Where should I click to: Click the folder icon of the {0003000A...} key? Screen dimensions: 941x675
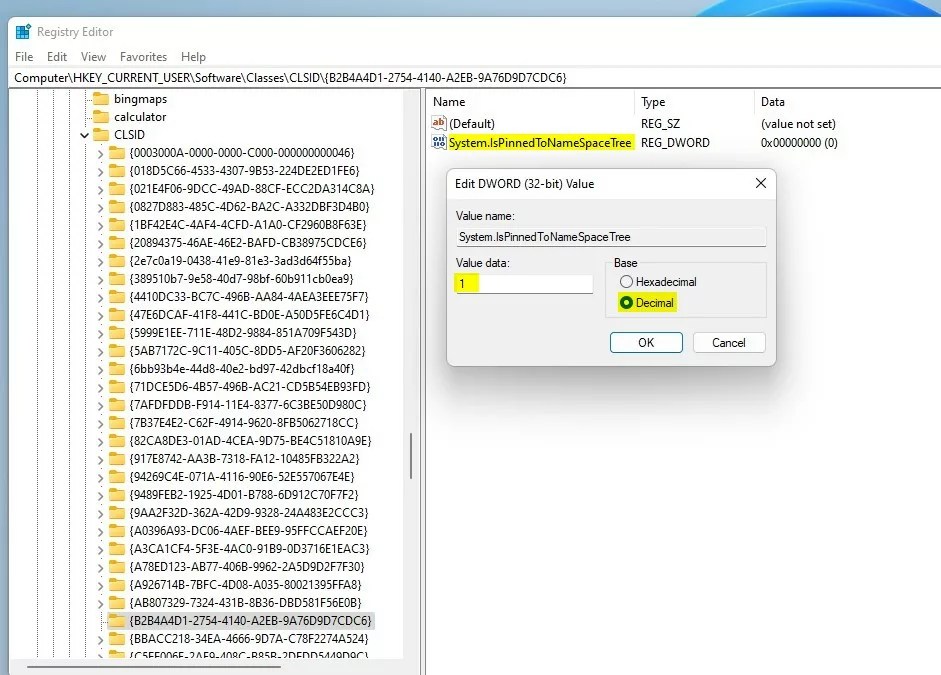[117, 153]
